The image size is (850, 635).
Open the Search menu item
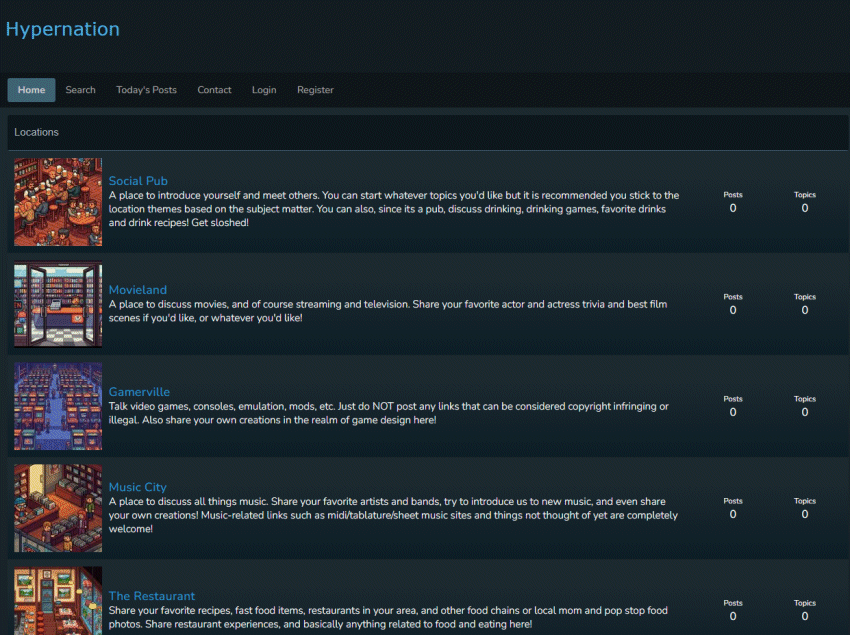pos(81,90)
